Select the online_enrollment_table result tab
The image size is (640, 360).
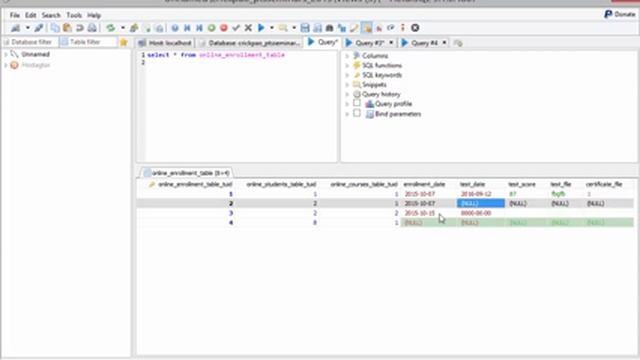(x=187, y=173)
